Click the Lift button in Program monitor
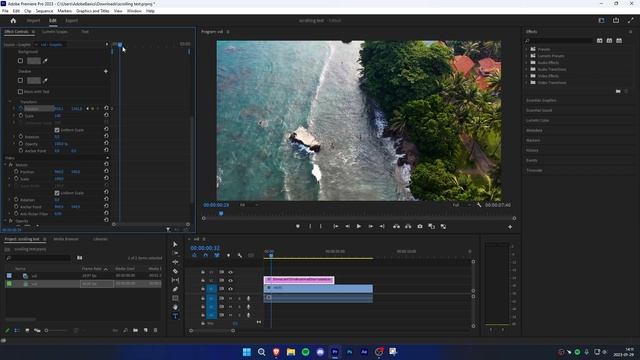 [396, 227]
